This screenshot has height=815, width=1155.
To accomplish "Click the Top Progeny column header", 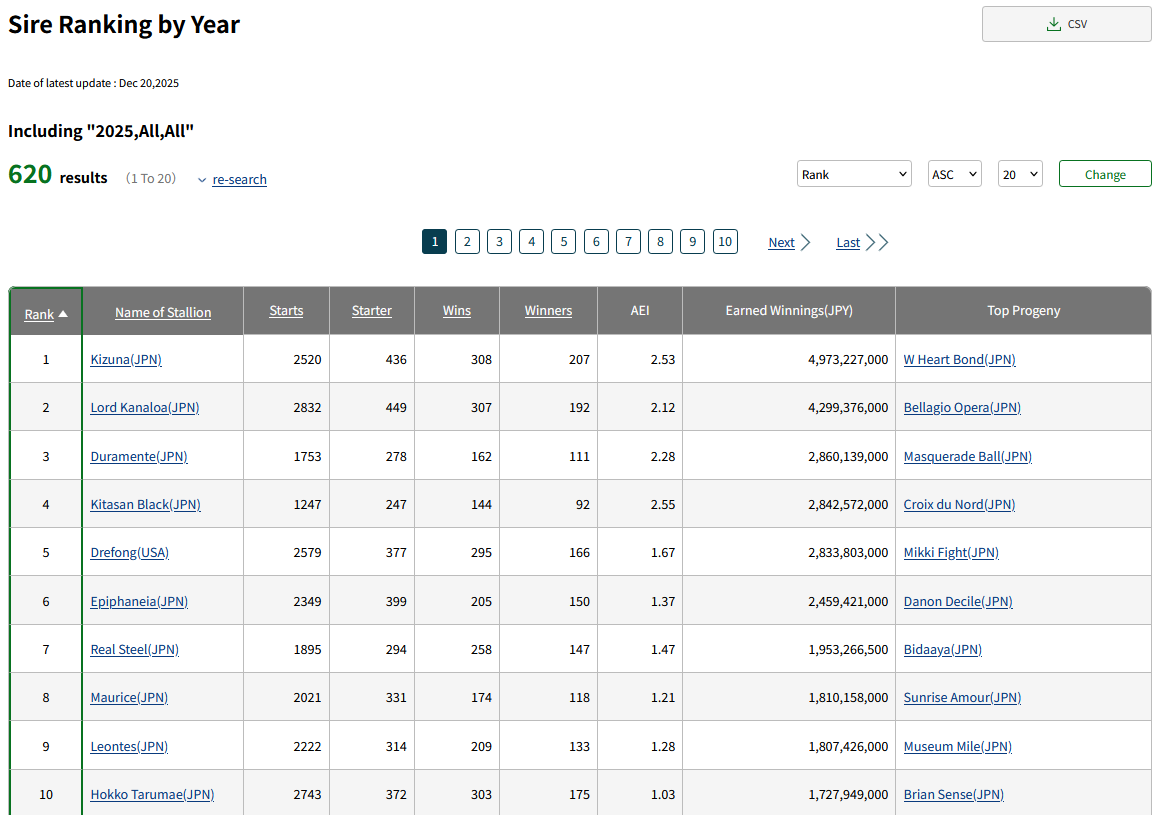I will (1023, 311).
